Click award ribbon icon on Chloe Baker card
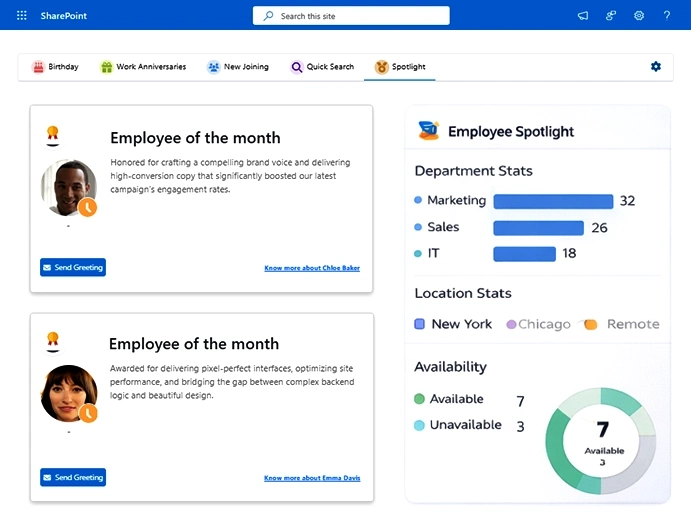 53,136
